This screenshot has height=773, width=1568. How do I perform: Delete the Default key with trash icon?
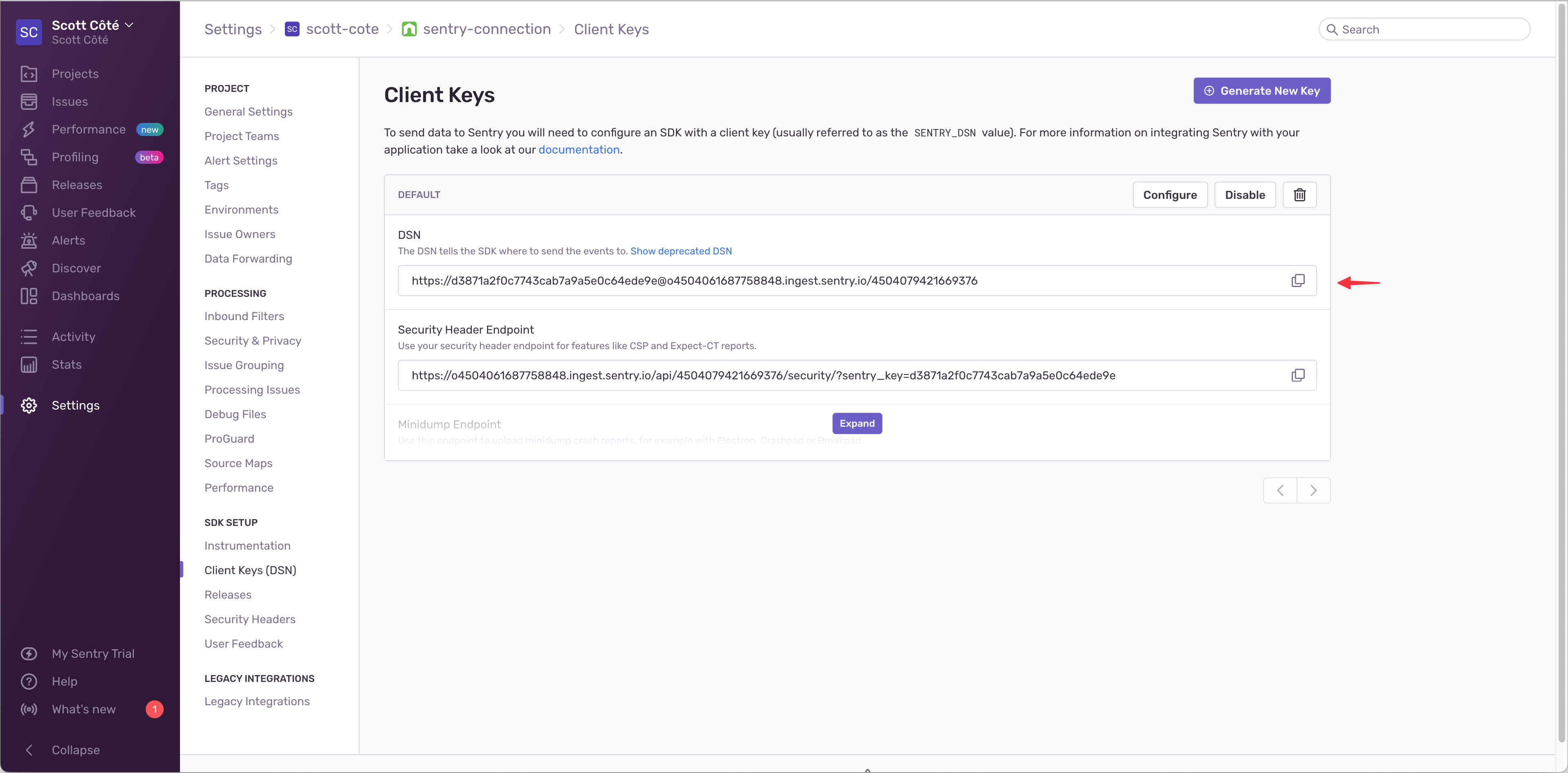(1299, 195)
